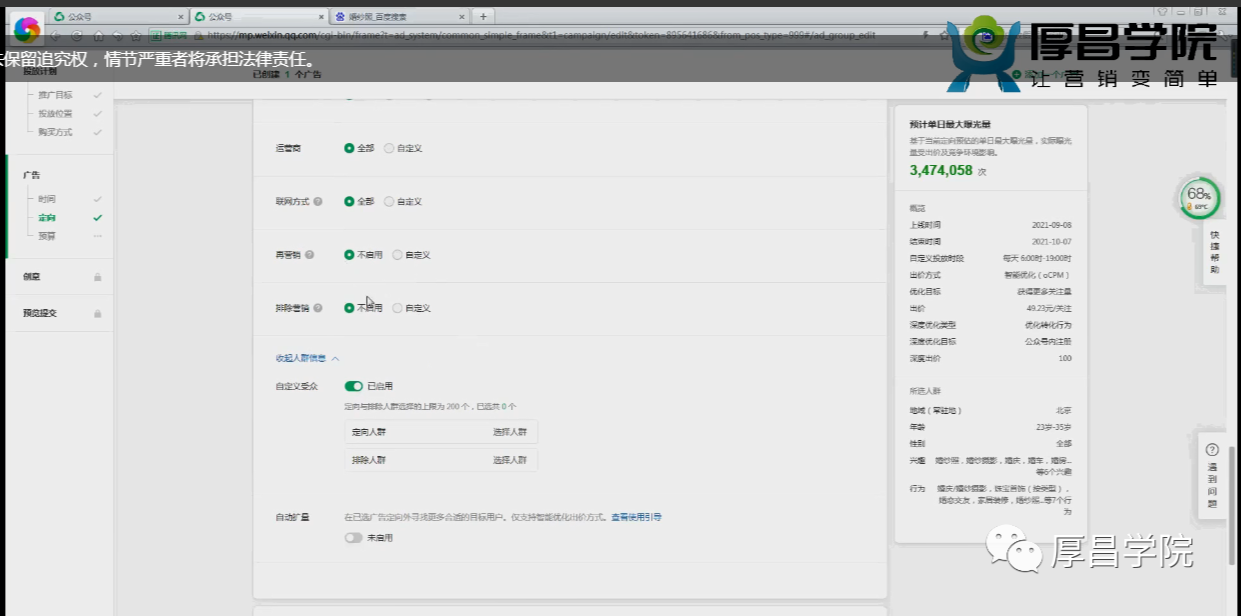Select the 创意 section in sidebar
The height and width of the screenshot is (616, 1241).
pyautogui.click(x=31, y=277)
